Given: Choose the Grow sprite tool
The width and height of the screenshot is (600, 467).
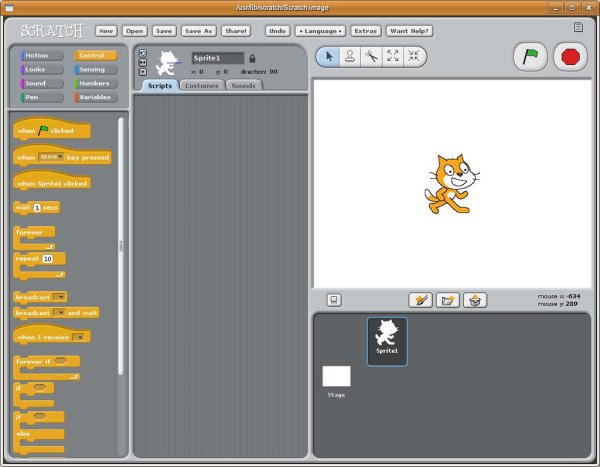Looking at the screenshot, I should point(392,57).
